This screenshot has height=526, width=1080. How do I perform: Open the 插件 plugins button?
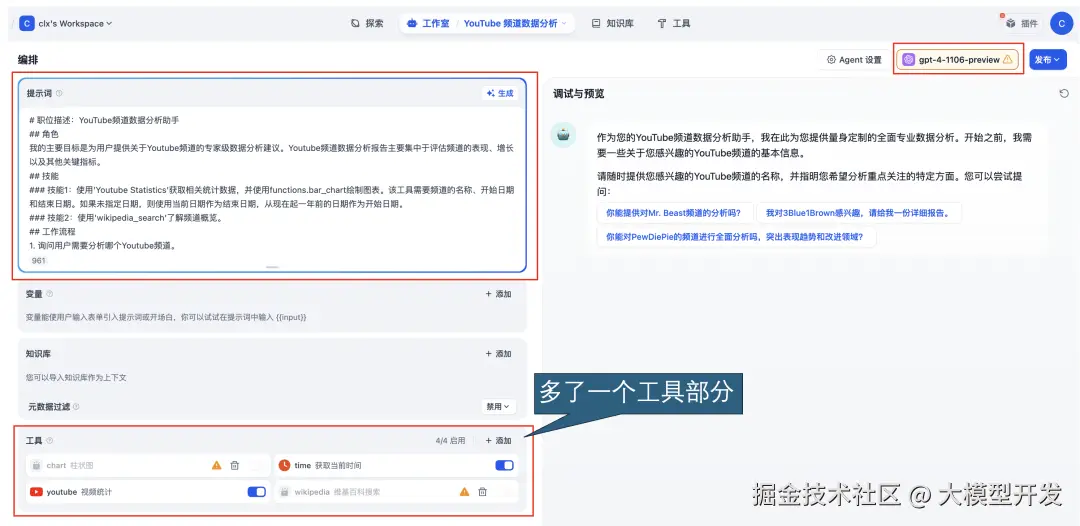(x=1021, y=23)
